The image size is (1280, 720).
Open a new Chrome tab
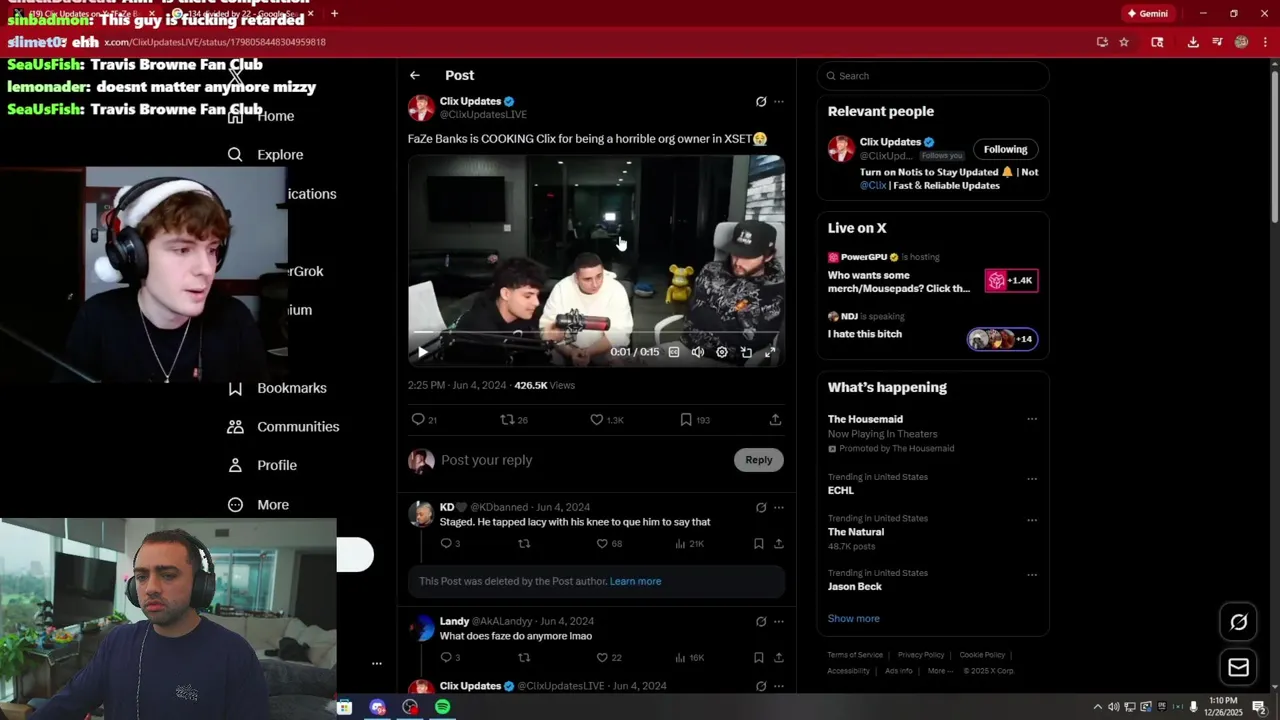334,14
